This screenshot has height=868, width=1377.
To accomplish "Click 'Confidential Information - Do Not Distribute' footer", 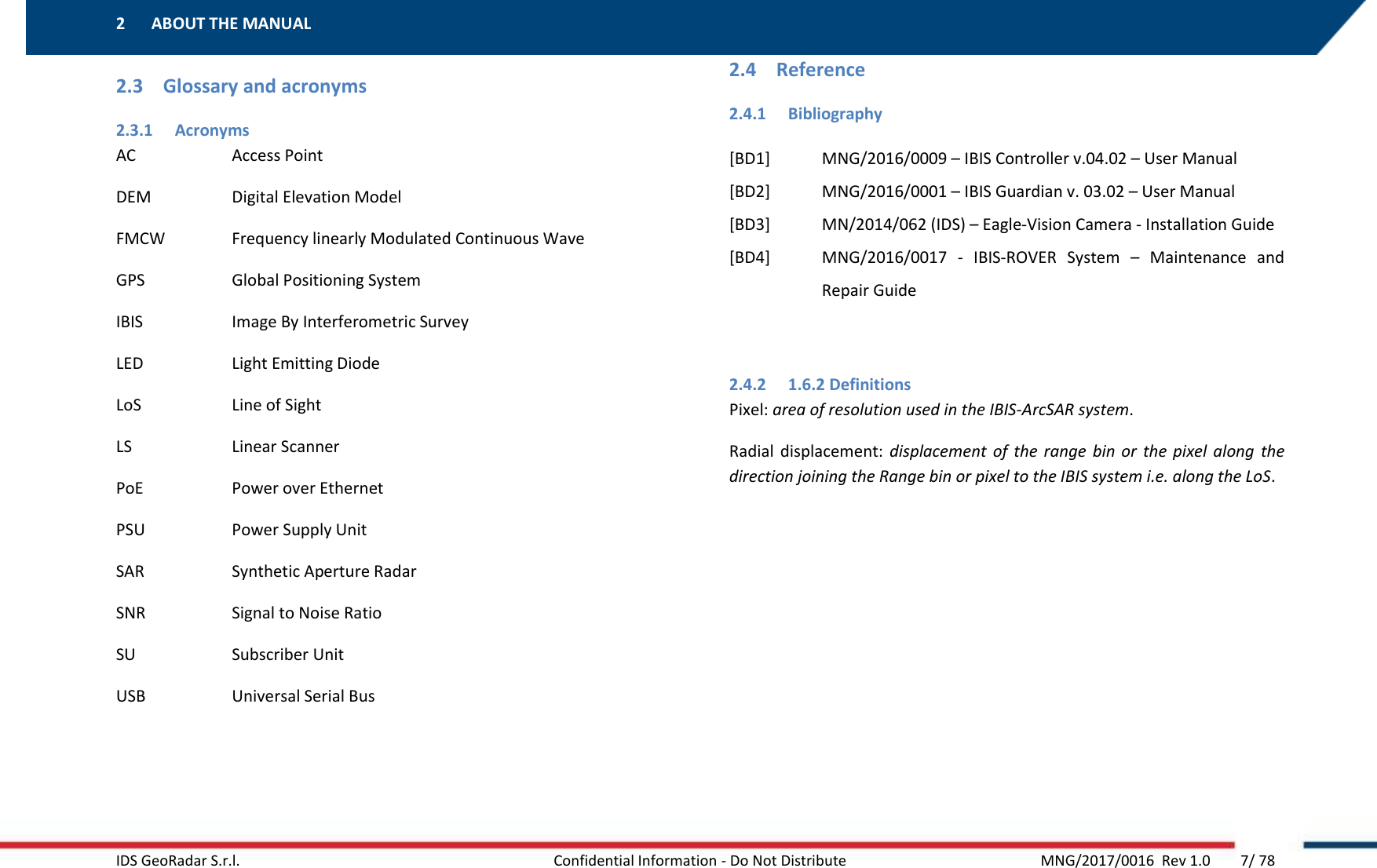I will (x=699, y=860).
